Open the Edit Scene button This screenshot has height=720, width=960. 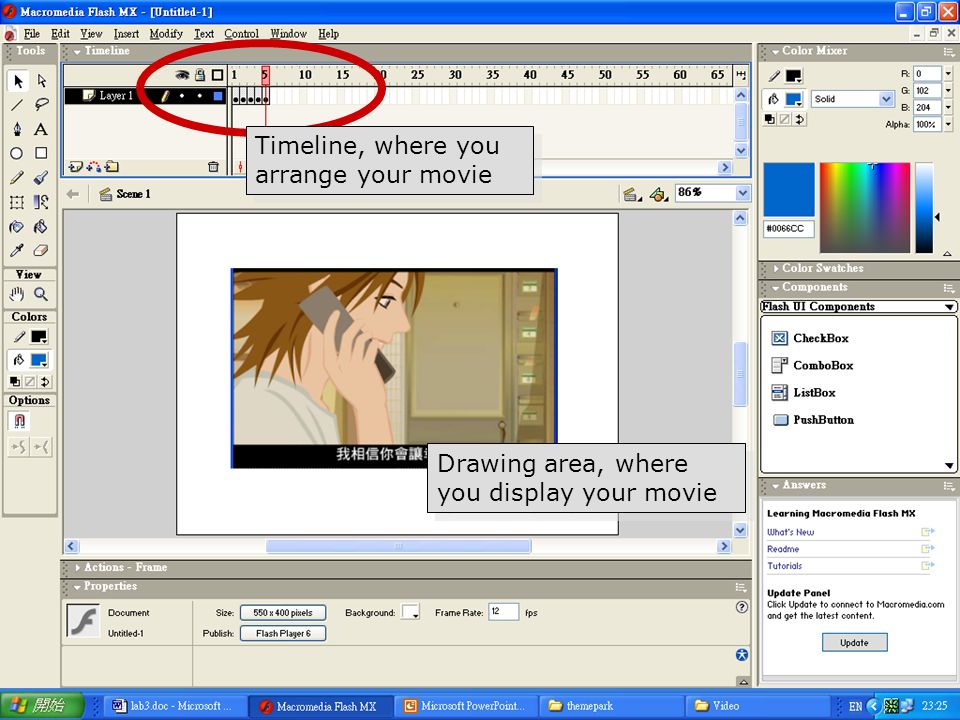(631, 195)
